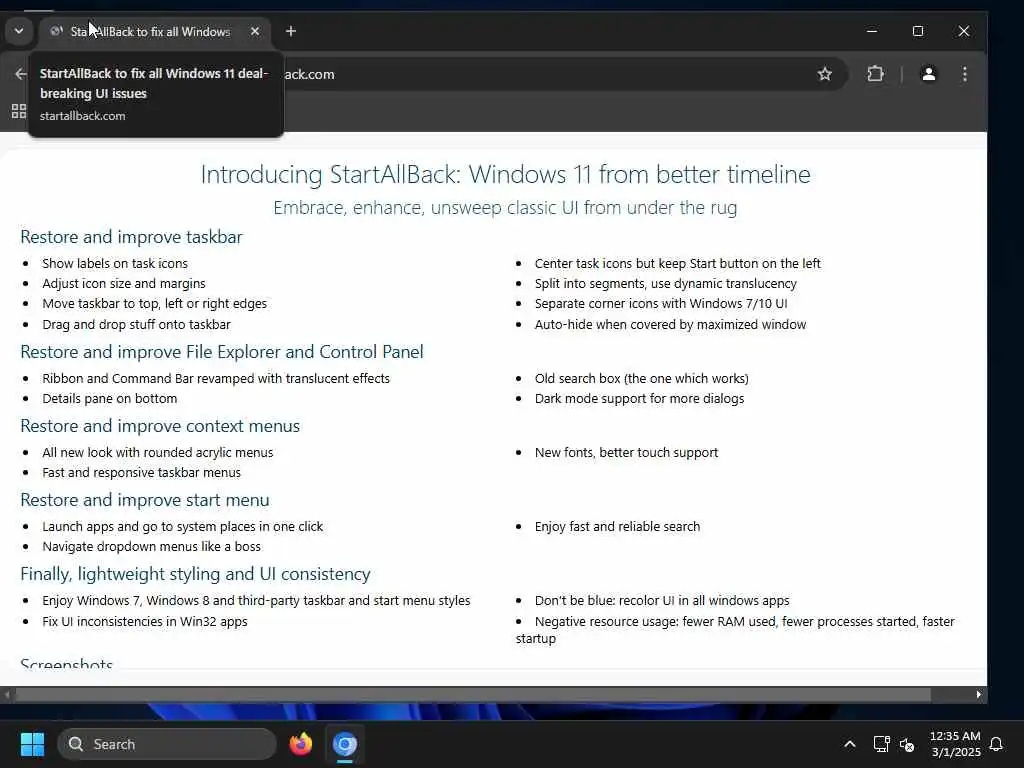
Task: Click 'Finally, lightweight styling and UI consistency'
Action: (195, 573)
